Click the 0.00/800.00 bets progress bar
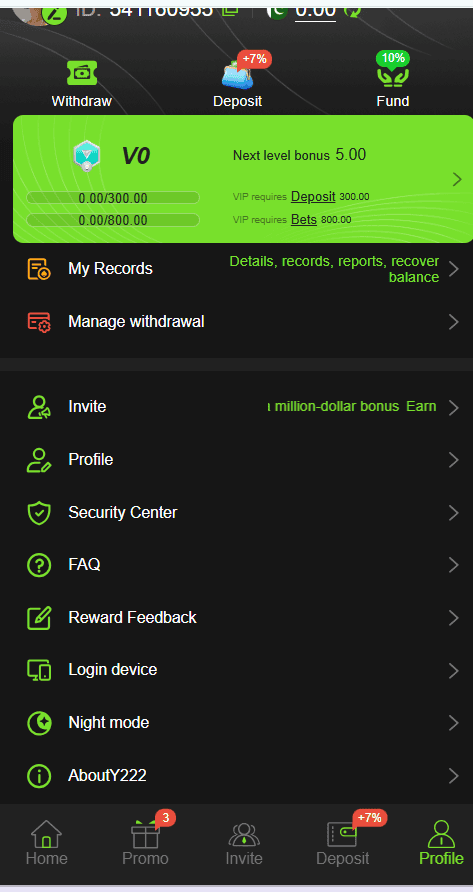 point(113,220)
